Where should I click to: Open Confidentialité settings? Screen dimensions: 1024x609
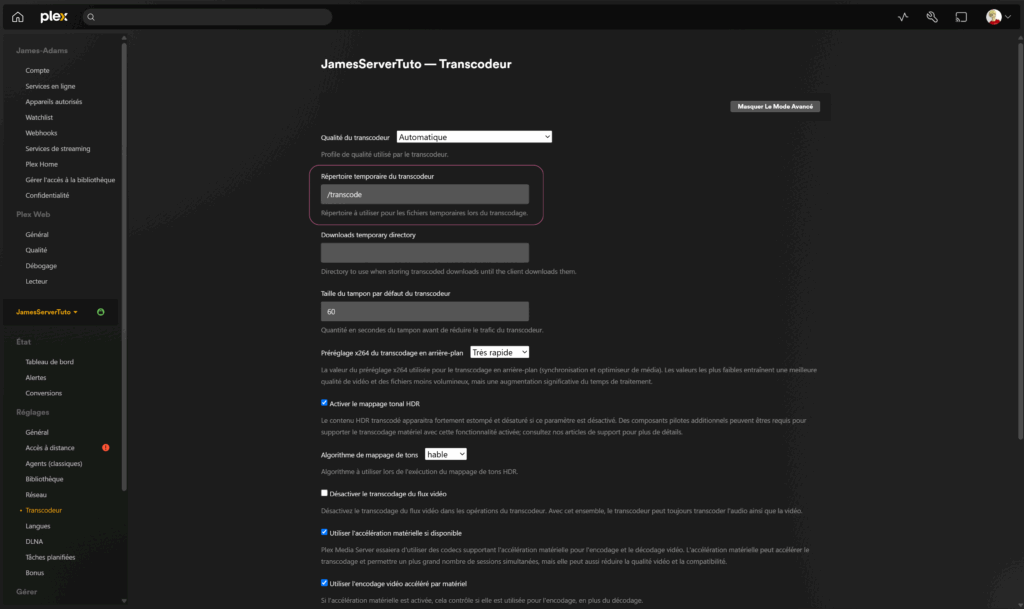pos(47,196)
